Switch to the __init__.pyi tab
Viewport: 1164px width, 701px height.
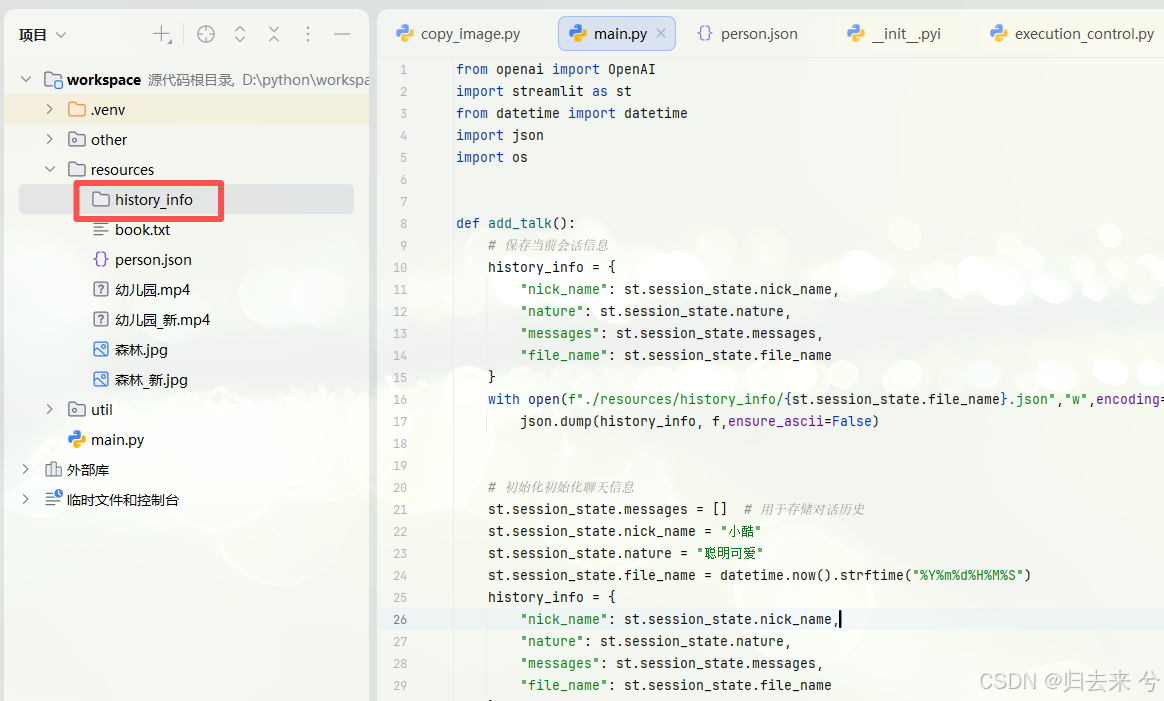pos(895,33)
